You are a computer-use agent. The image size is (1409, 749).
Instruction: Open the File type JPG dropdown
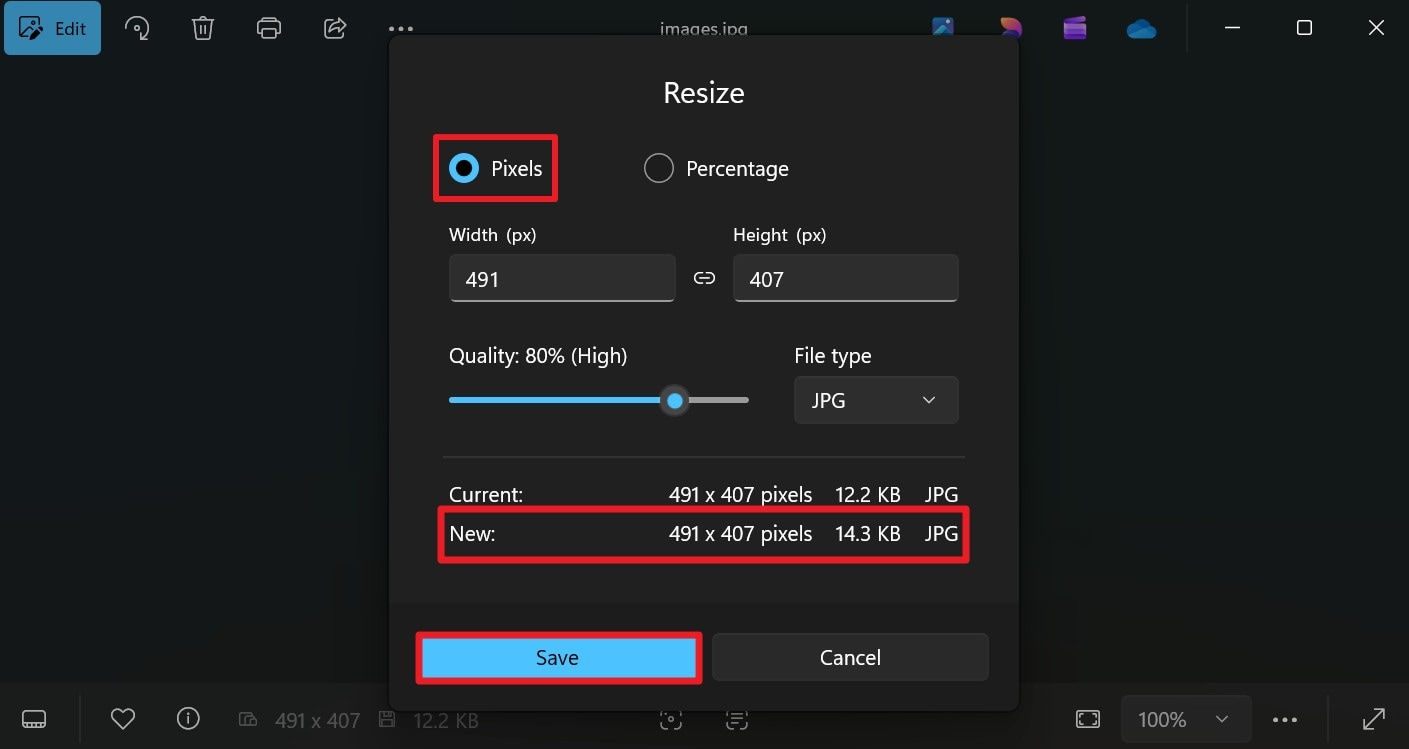pos(876,400)
